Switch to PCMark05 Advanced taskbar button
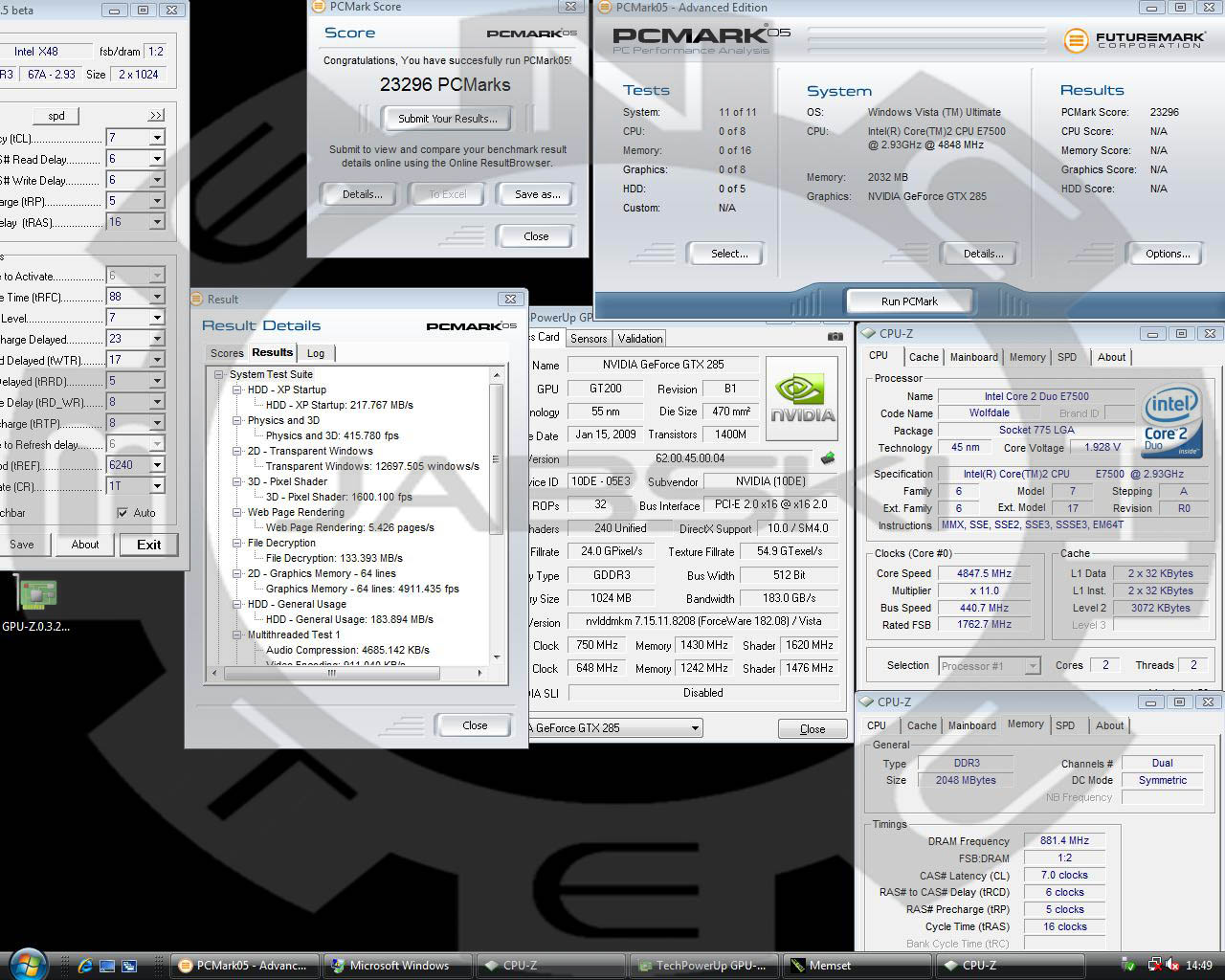 245,966
